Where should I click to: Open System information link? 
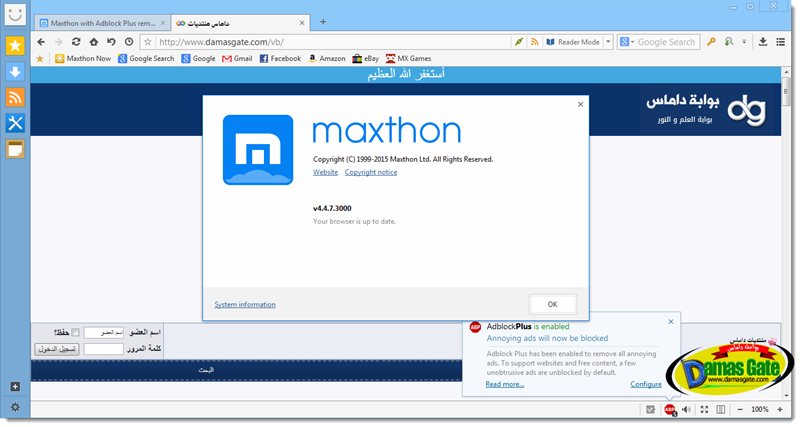245,305
